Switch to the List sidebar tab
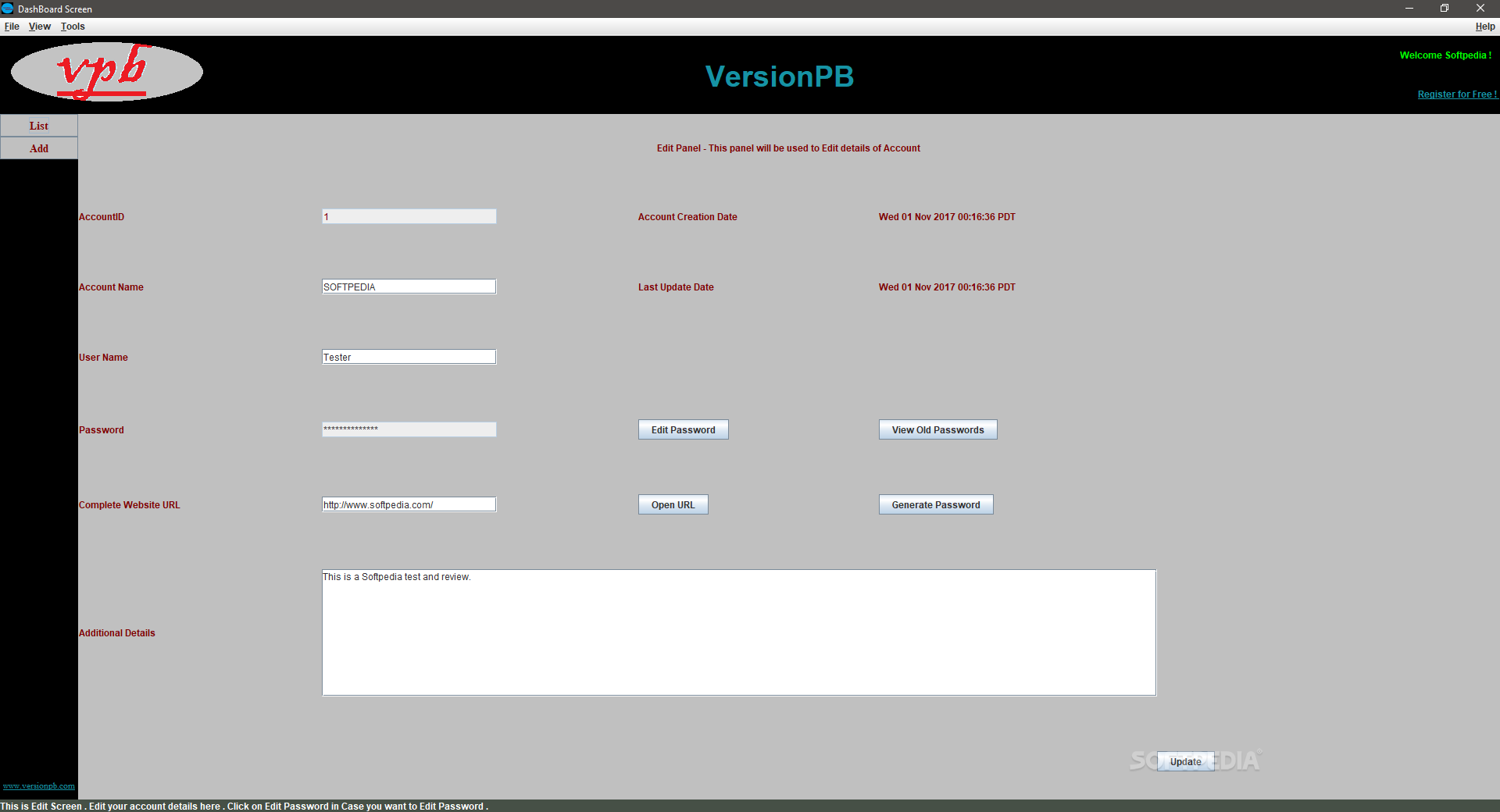 coord(39,126)
